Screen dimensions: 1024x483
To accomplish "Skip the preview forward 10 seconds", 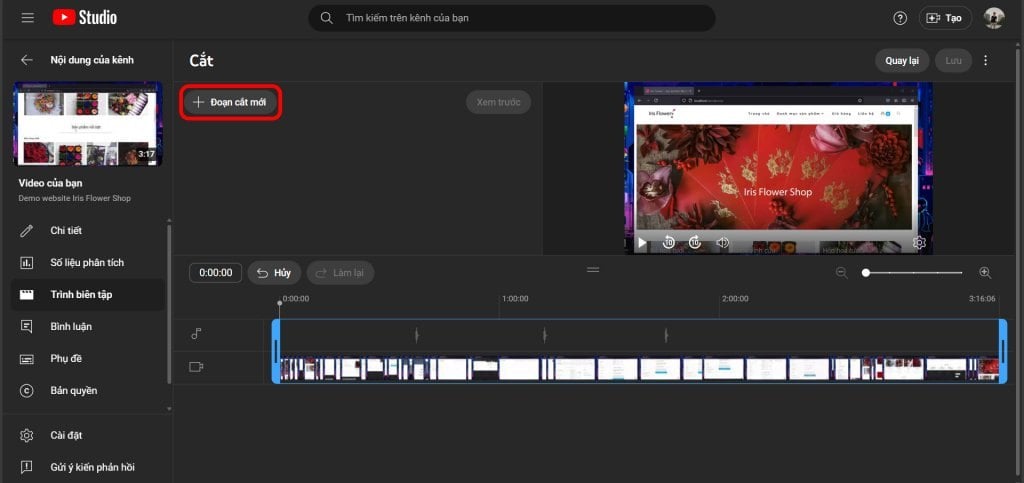I will coord(695,243).
